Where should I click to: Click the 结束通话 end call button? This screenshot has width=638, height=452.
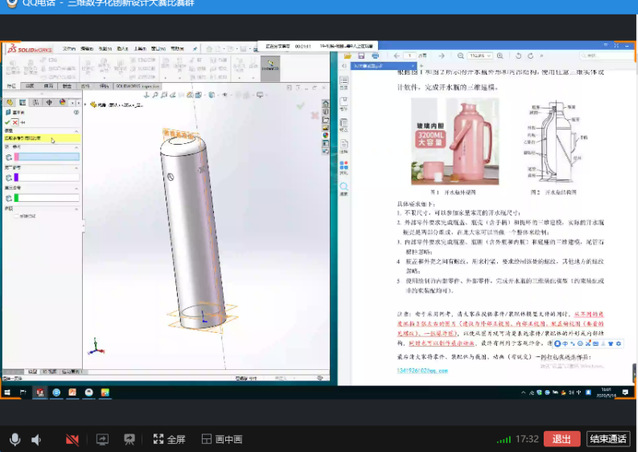[608, 439]
